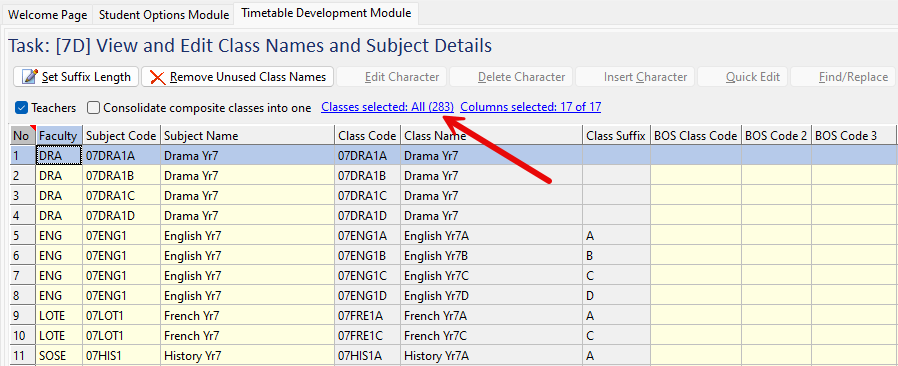Click class suffix D in row 8
The width and height of the screenshot is (898, 366).
tap(616, 296)
